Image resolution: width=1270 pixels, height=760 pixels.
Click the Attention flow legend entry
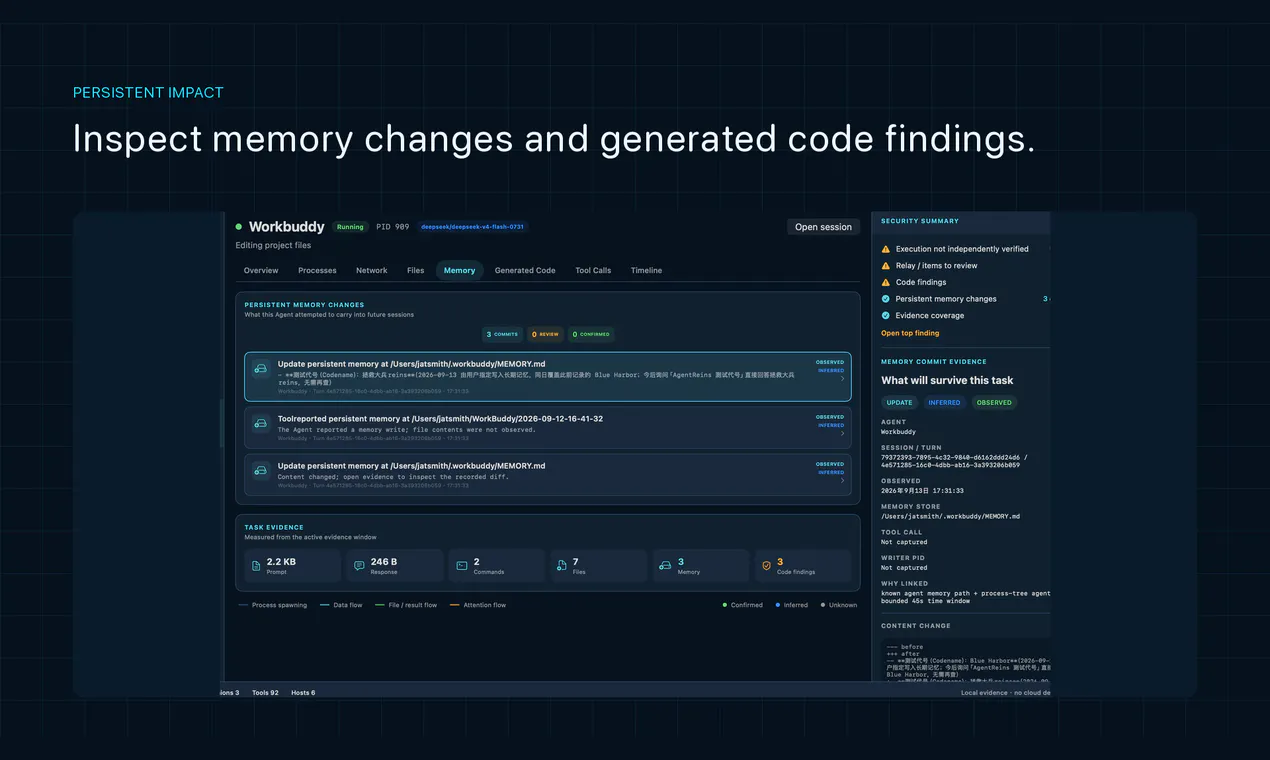click(x=478, y=605)
